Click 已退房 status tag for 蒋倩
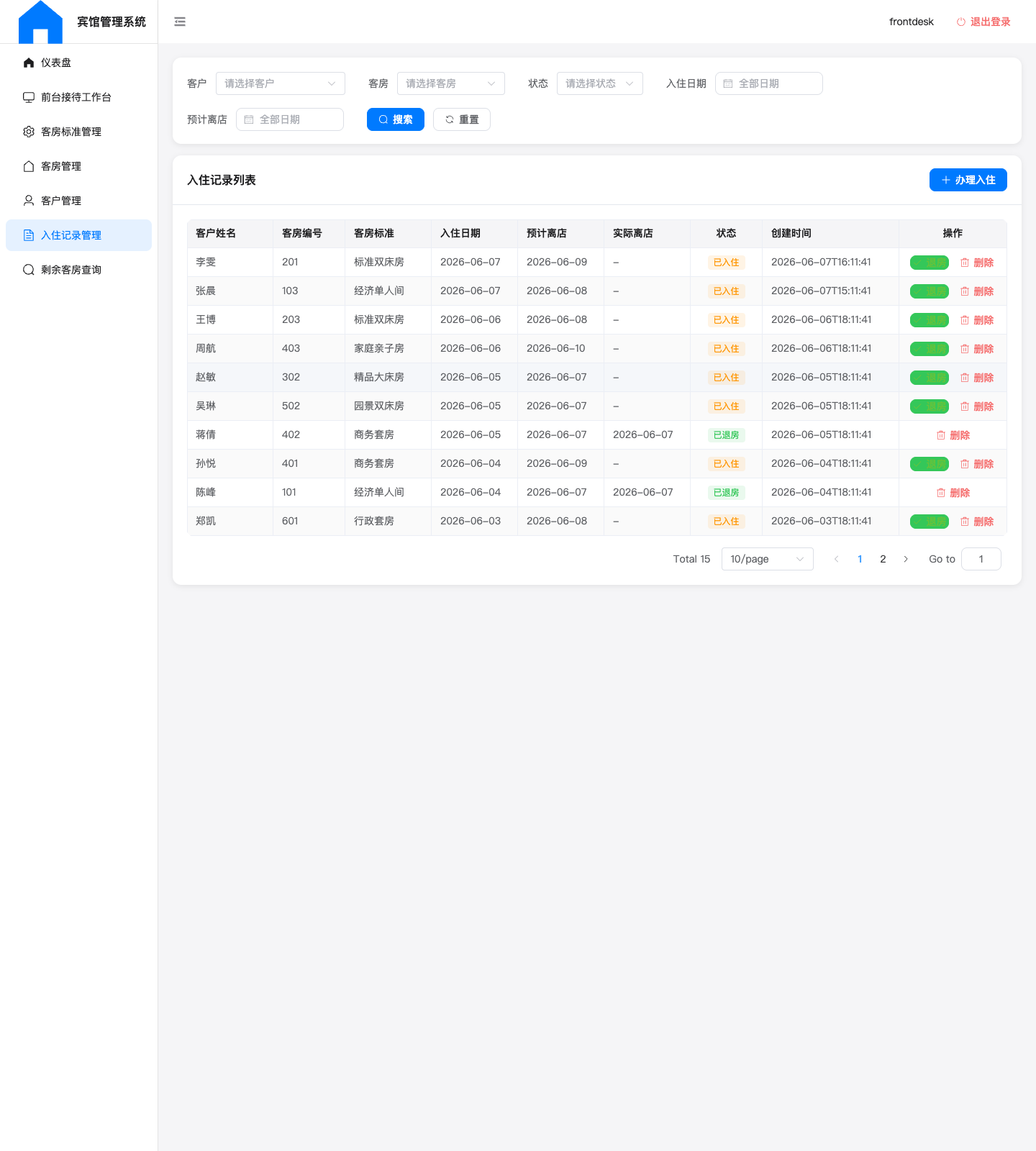The height and width of the screenshot is (1151, 1036). coord(726,435)
